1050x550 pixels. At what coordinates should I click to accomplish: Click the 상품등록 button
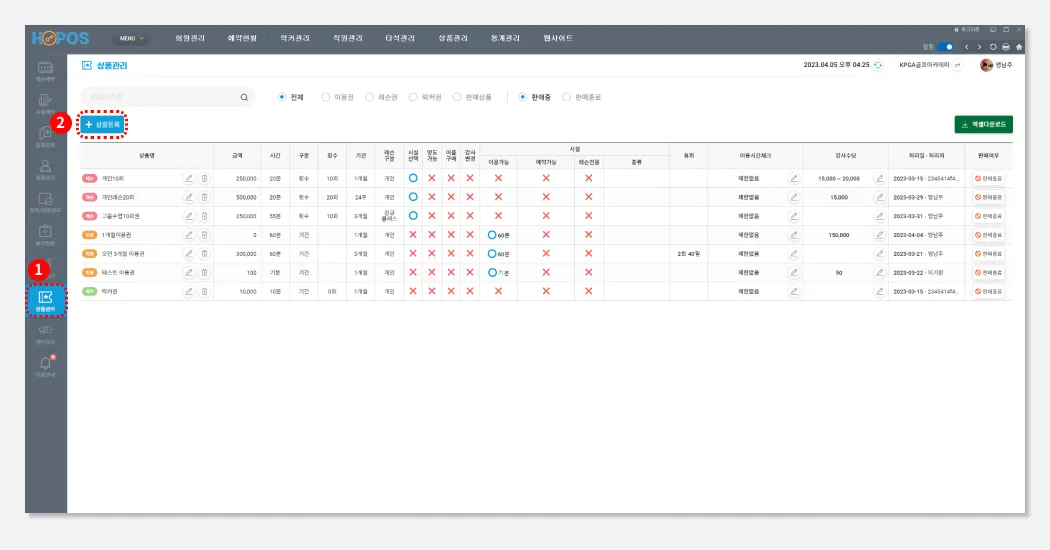102,125
